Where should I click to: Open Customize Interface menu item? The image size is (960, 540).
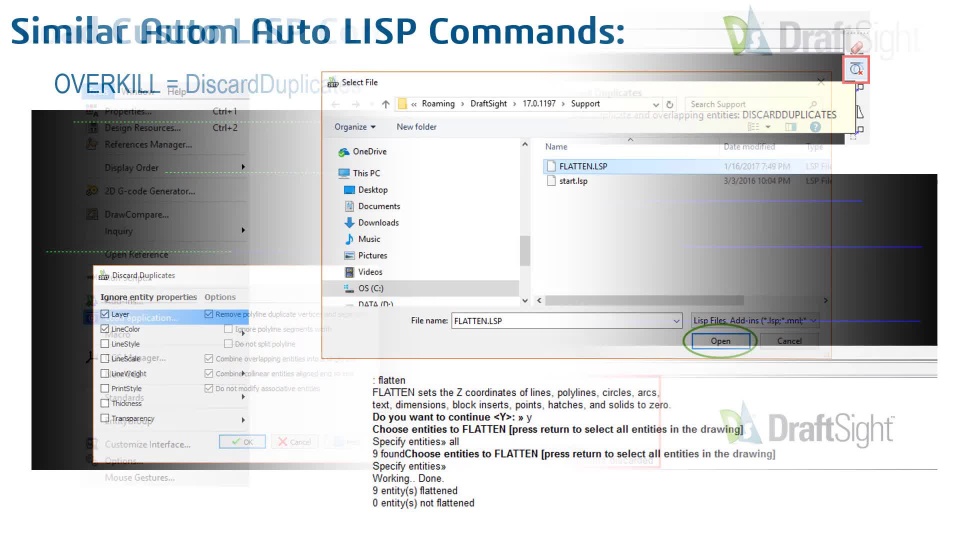click(147, 444)
